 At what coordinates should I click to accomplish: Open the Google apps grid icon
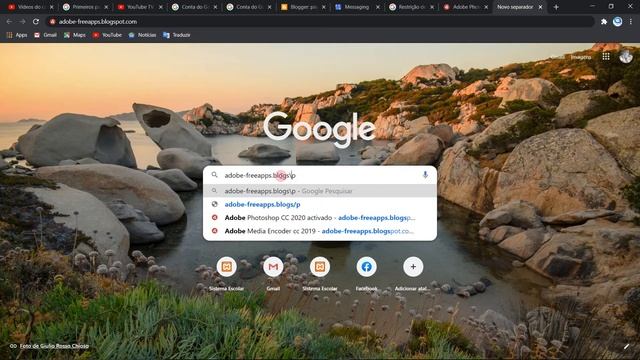click(606, 57)
